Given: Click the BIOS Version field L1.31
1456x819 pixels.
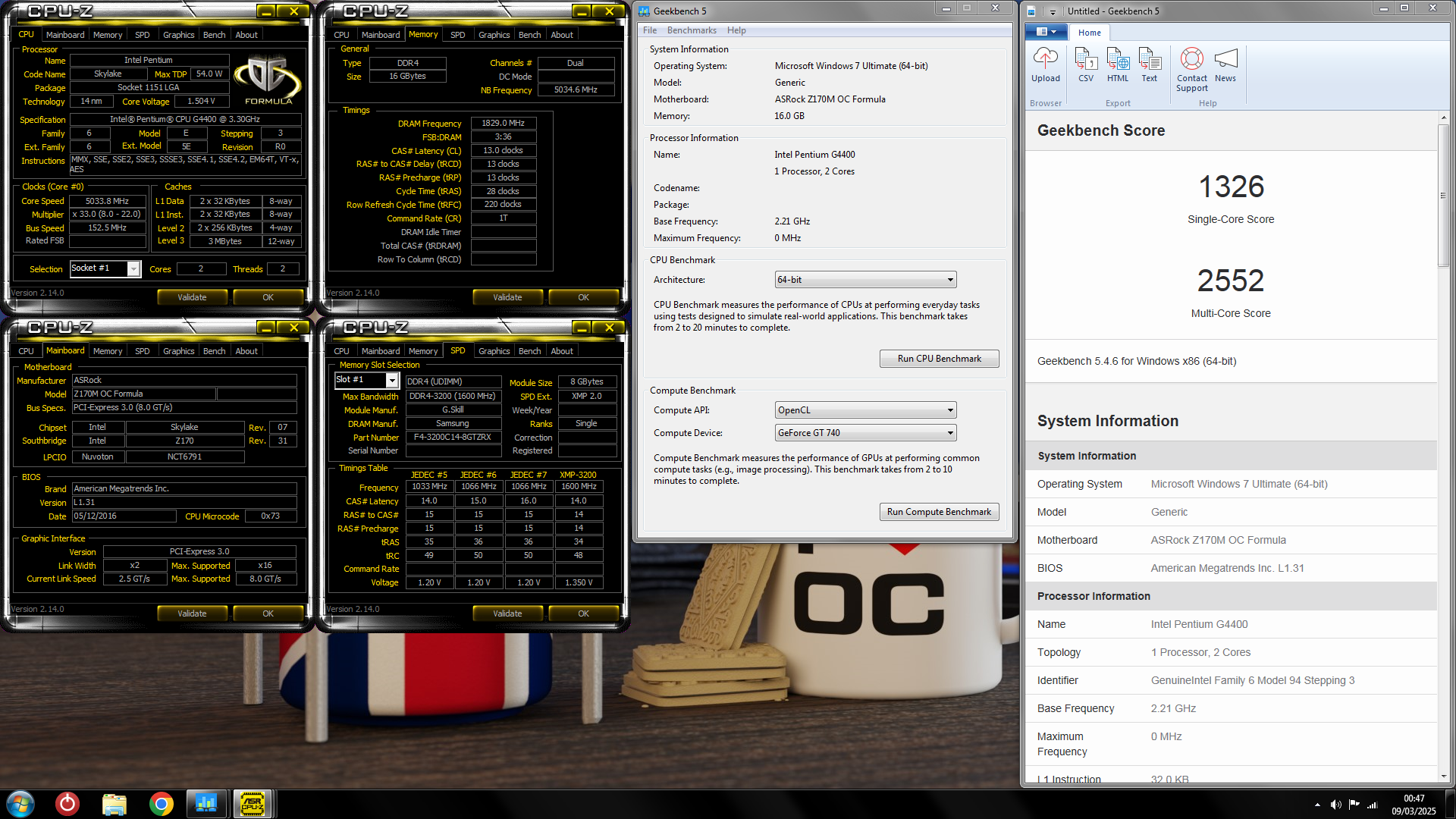Looking at the screenshot, I should [184, 503].
